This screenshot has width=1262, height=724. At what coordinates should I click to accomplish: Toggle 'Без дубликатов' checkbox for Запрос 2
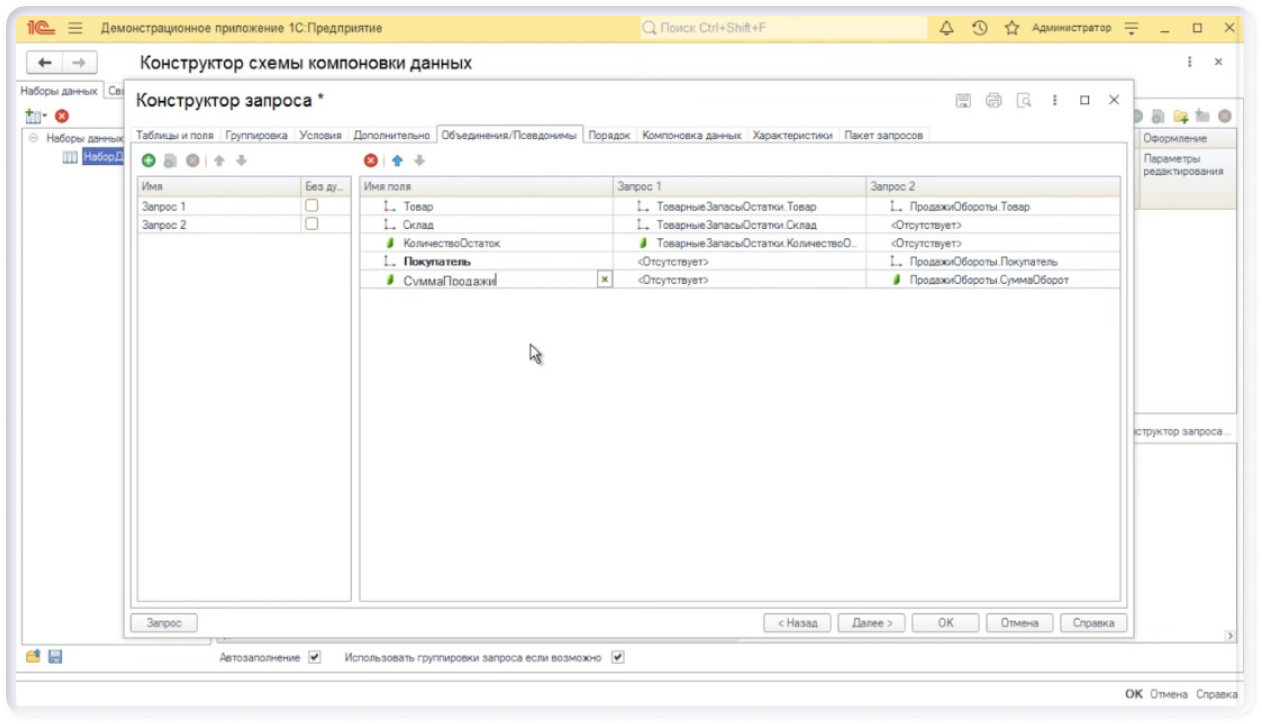pos(312,224)
